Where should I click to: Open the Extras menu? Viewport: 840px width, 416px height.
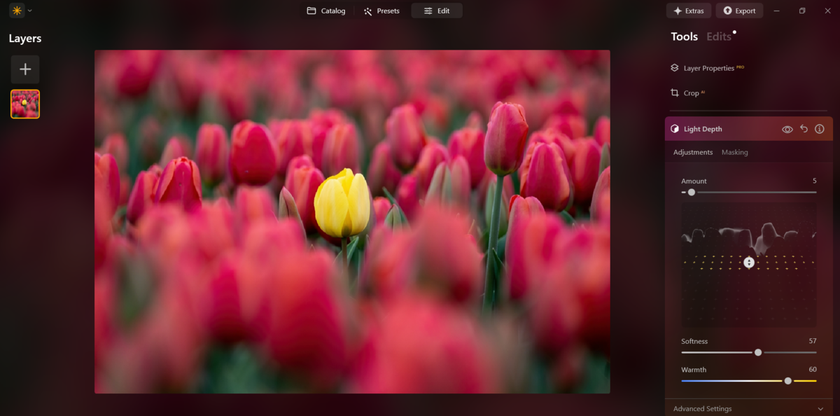pos(688,11)
